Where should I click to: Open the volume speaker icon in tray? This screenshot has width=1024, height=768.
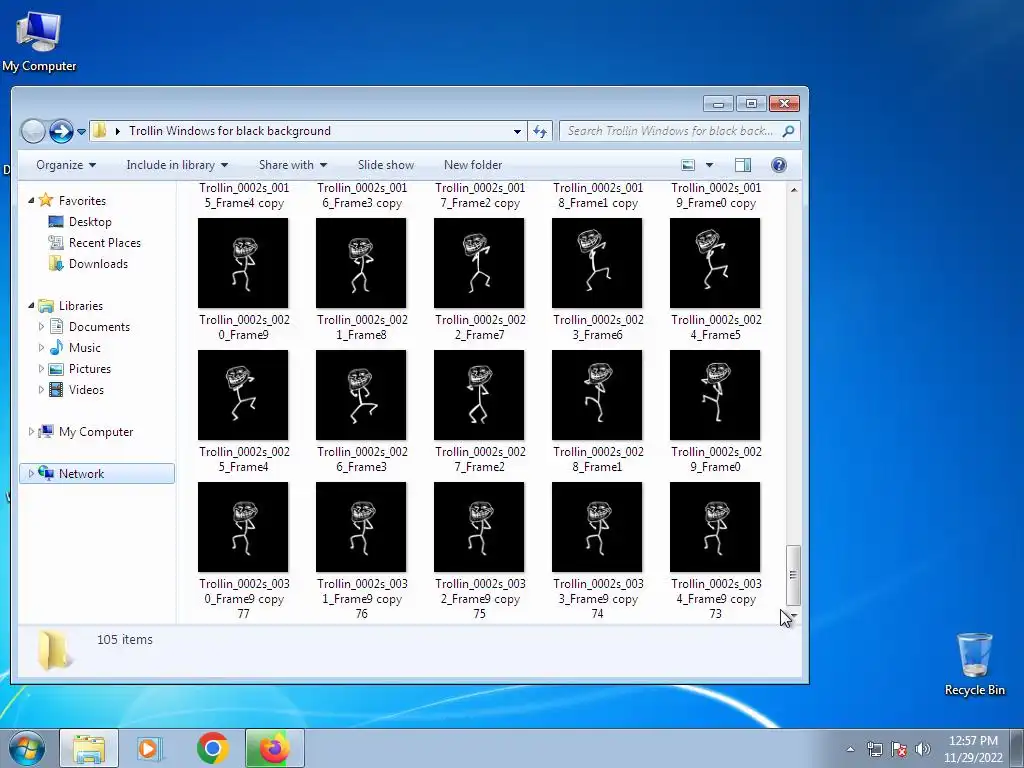click(923, 749)
